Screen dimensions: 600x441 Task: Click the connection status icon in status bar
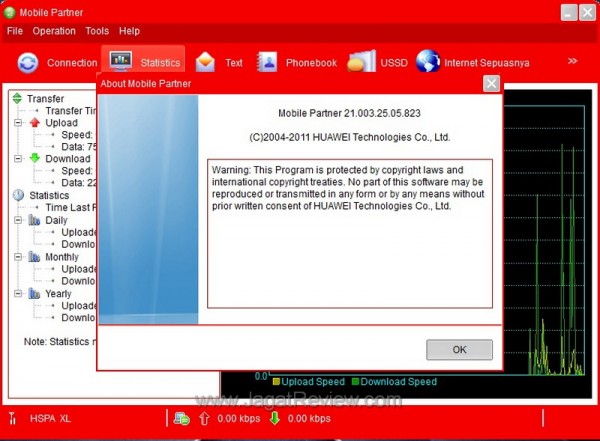pos(181,418)
